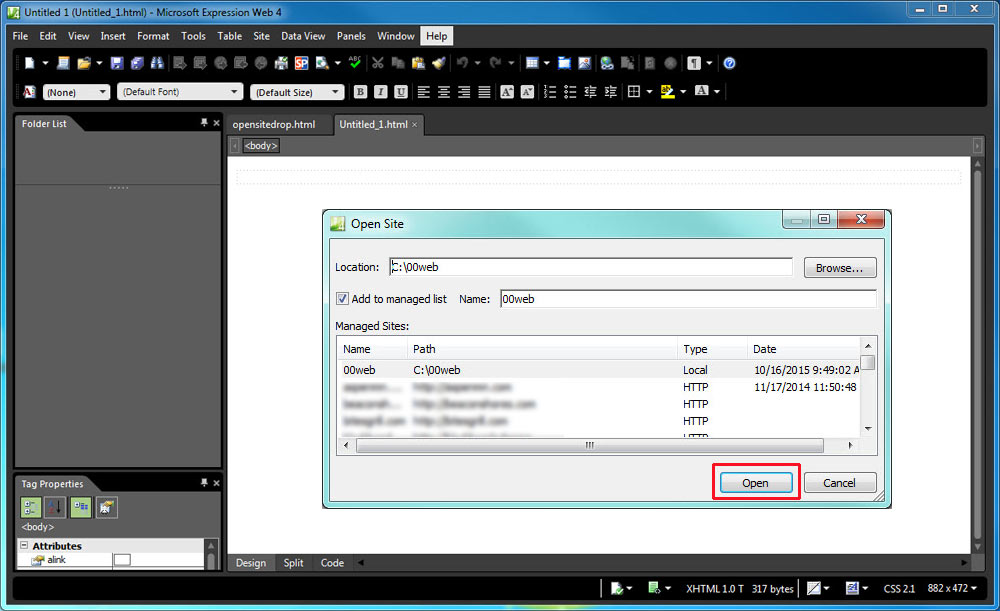Click the Cancel button in Open Site

pos(840,483)
